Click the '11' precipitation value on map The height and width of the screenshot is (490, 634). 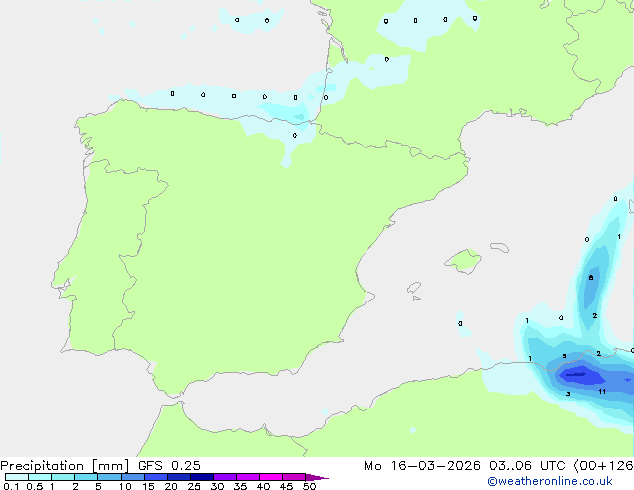click(602, 391)
